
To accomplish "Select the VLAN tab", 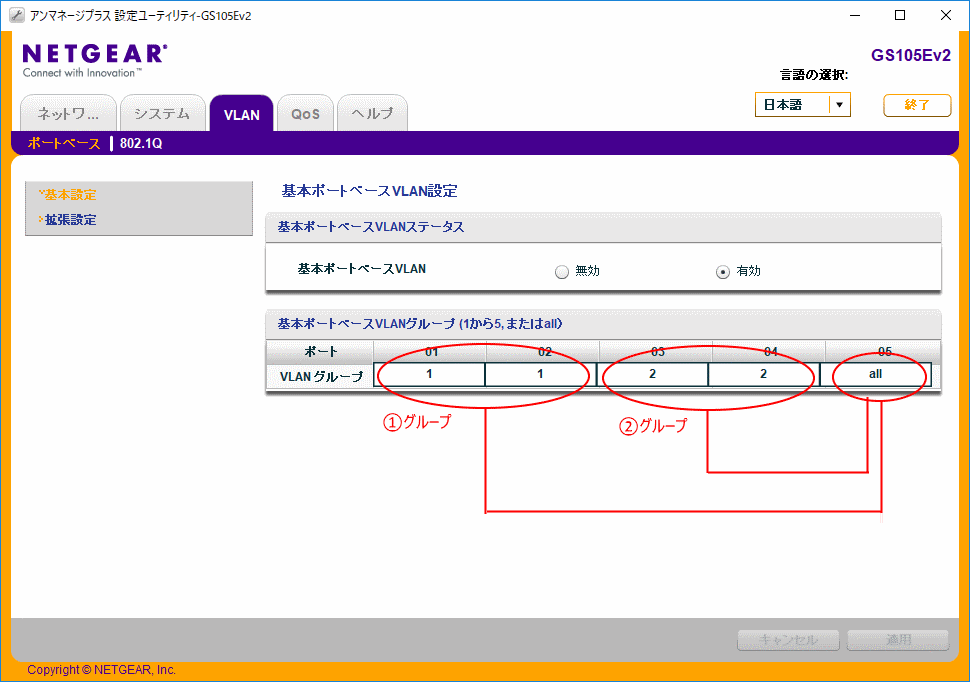I will pos(241,114).
